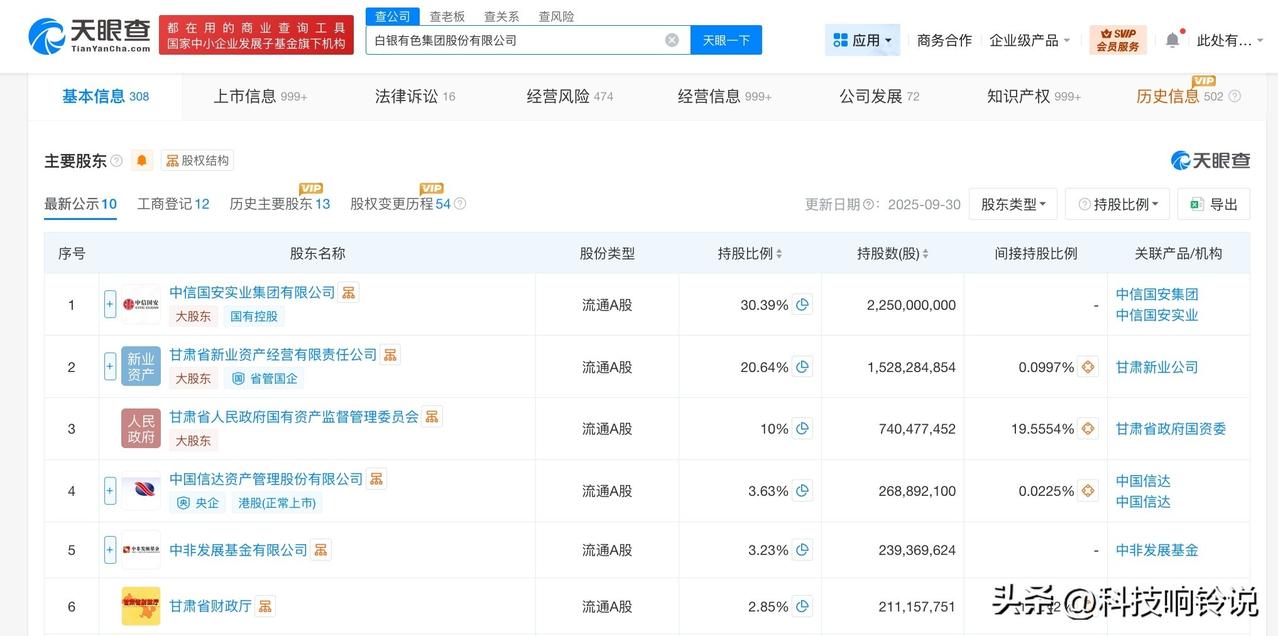This screenshot has height=636, width=1278.
Task: Switch to the 经营风险 474 tab
Action: [570, 96]
